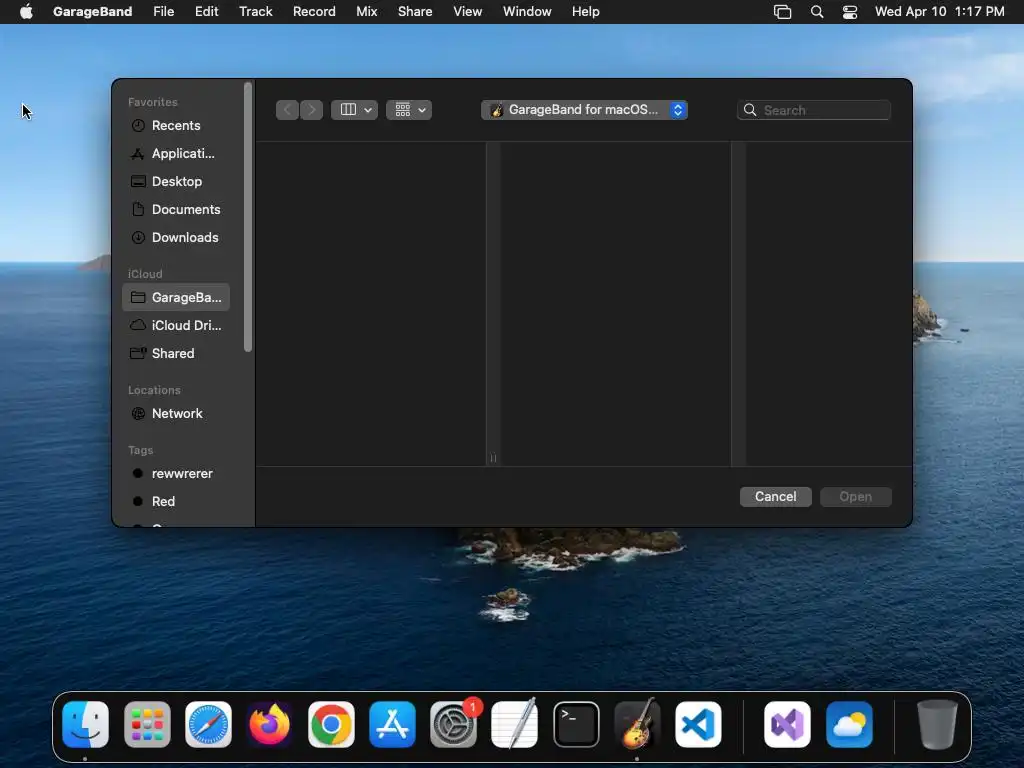This screenshot has height=768, width=1024.
Task: Open iCloud Drive in the sidebar
Action: [175, 325]
